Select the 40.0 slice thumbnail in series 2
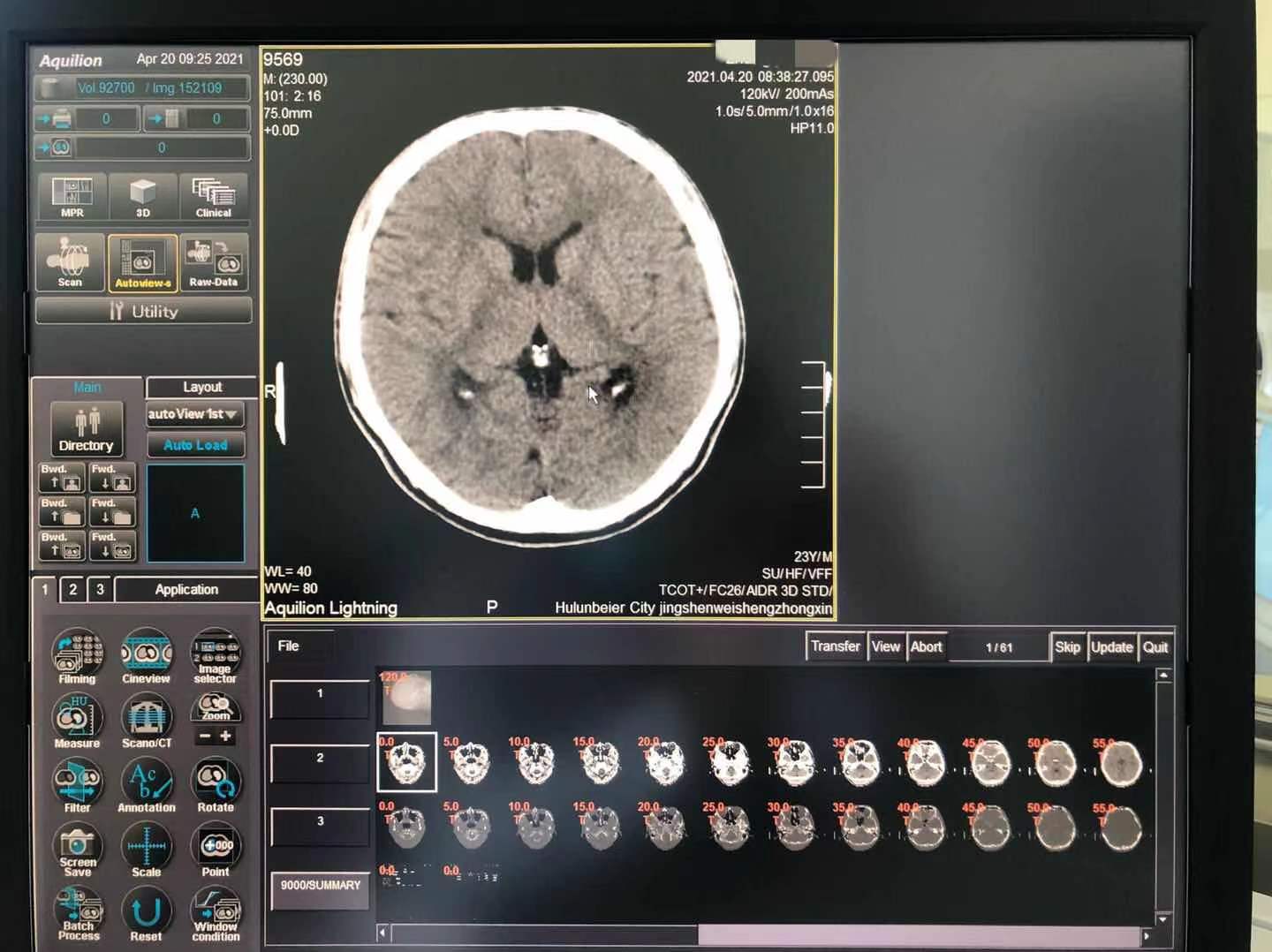This screenshot has height=952, width=1272. 925,763
